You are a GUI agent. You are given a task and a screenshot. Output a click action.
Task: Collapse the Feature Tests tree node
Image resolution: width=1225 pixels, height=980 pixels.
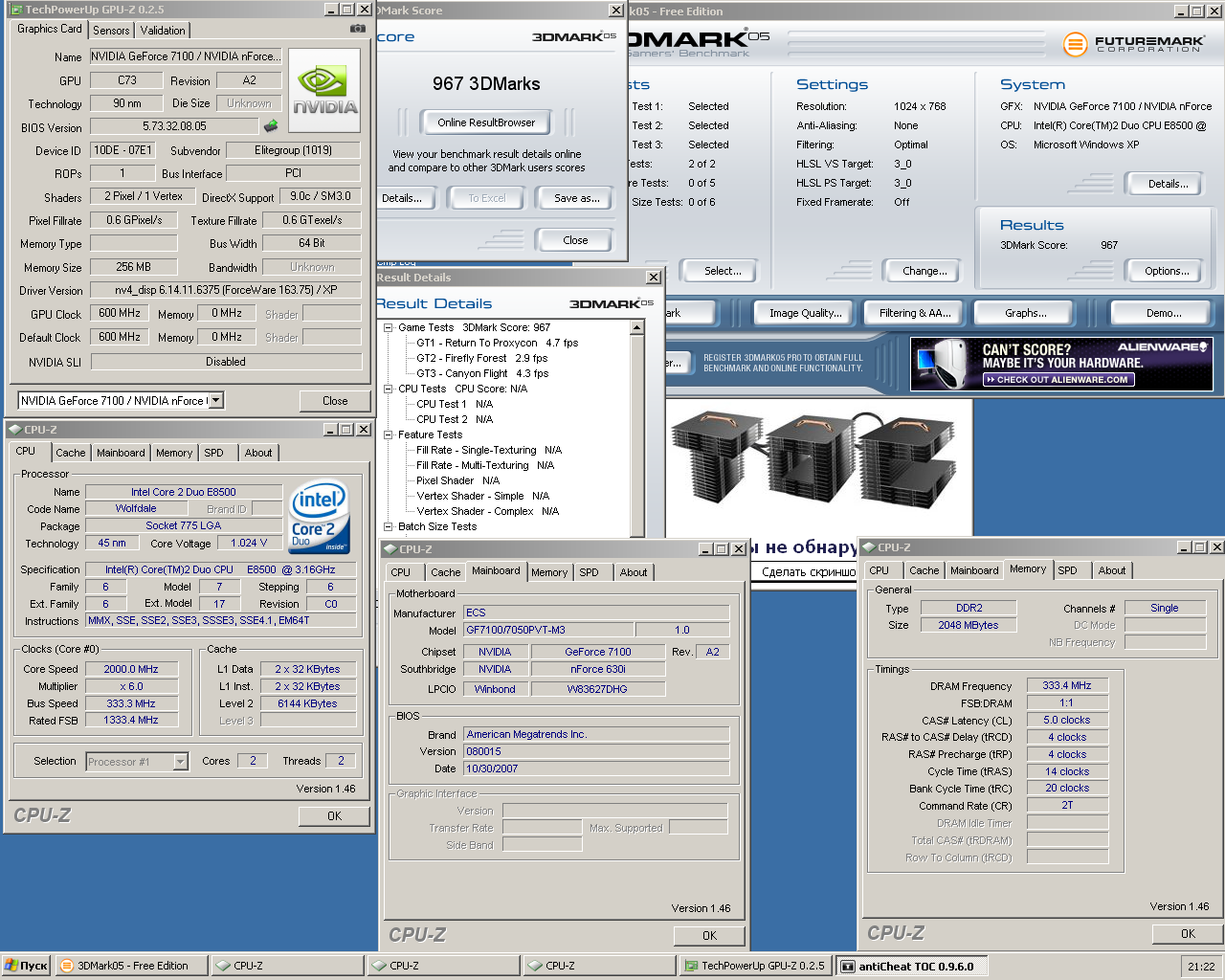point(389,434)
